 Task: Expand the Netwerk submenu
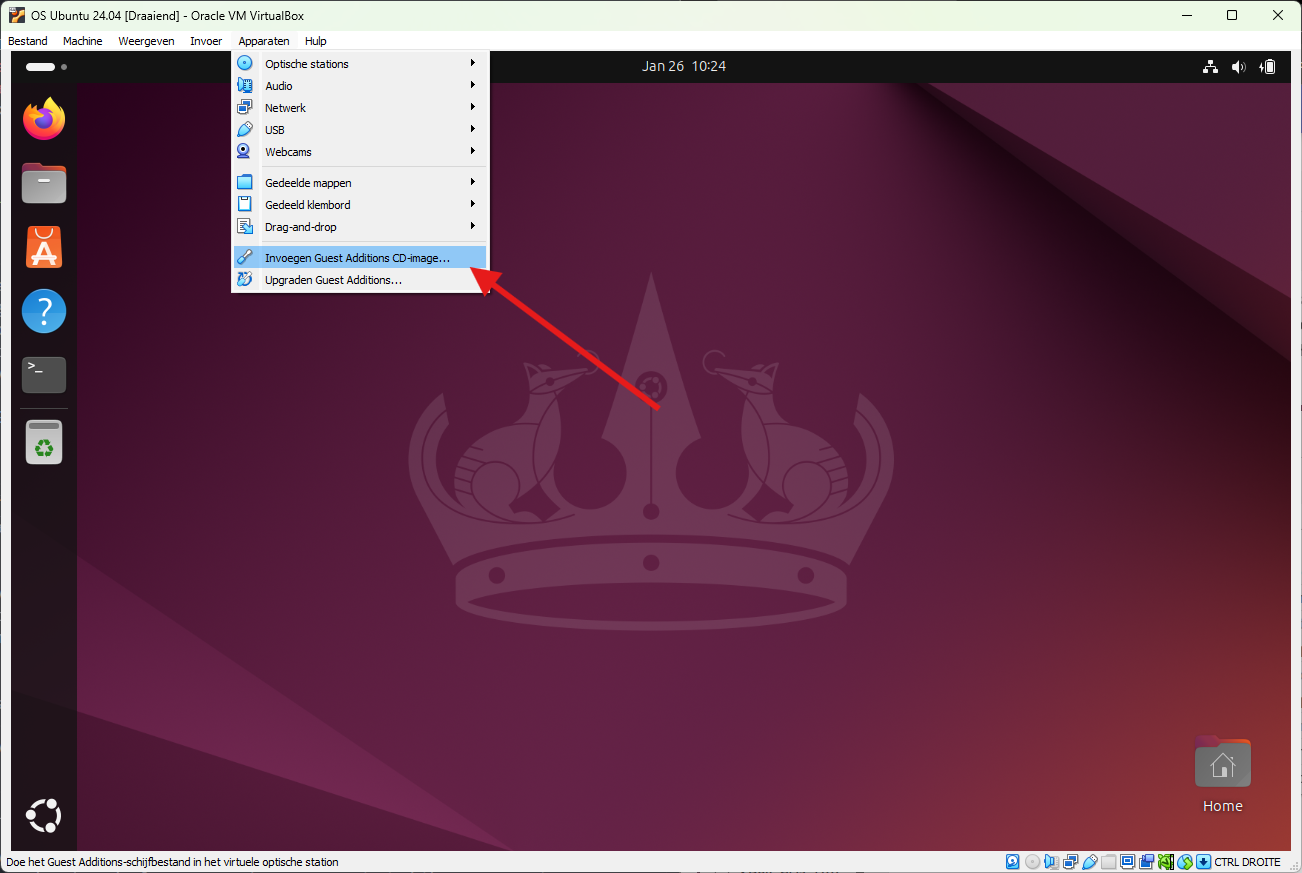(285, 107)
